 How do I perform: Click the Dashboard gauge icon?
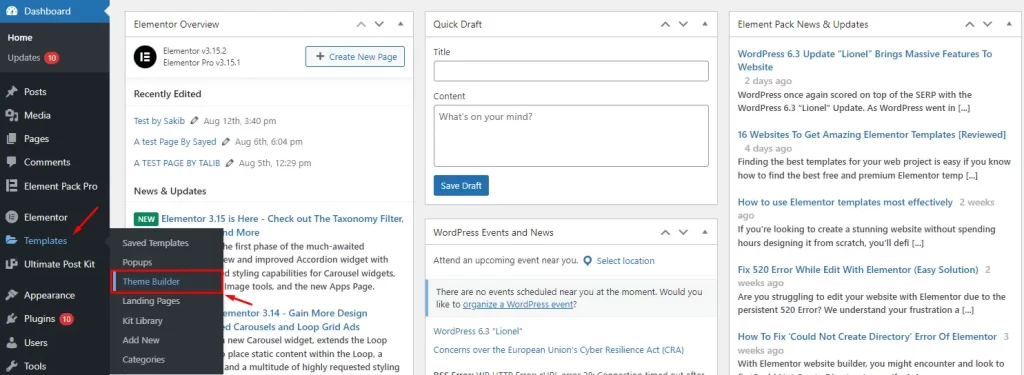click(11, 11)
